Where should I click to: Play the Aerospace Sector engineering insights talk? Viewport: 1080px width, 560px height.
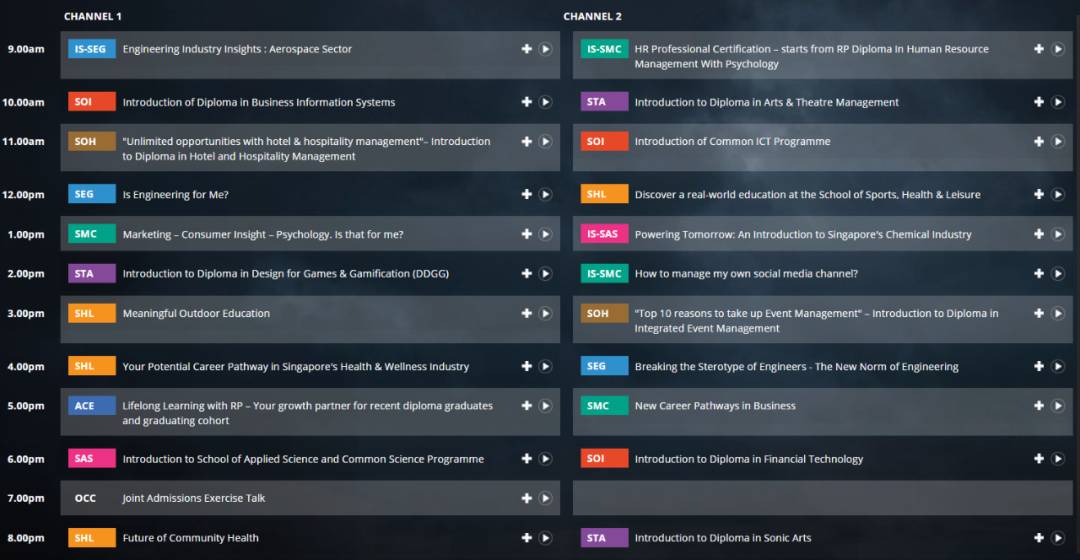tap(545, 49)
